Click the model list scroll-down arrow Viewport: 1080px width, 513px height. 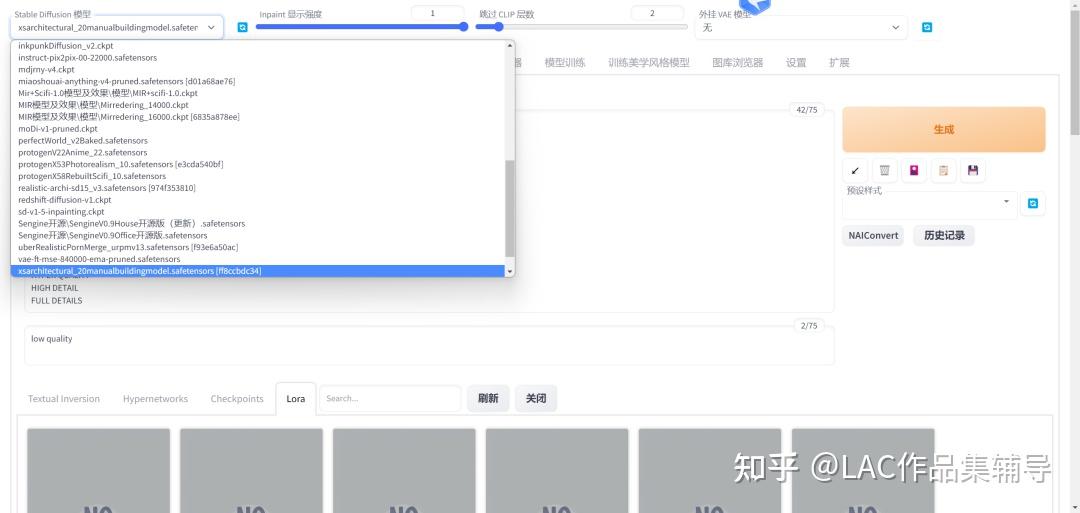tap(510, 272)
